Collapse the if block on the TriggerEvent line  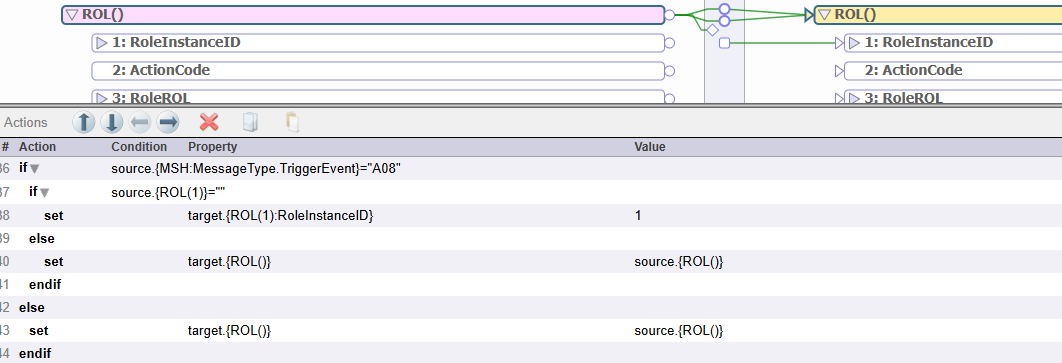(x=35, y=169)
